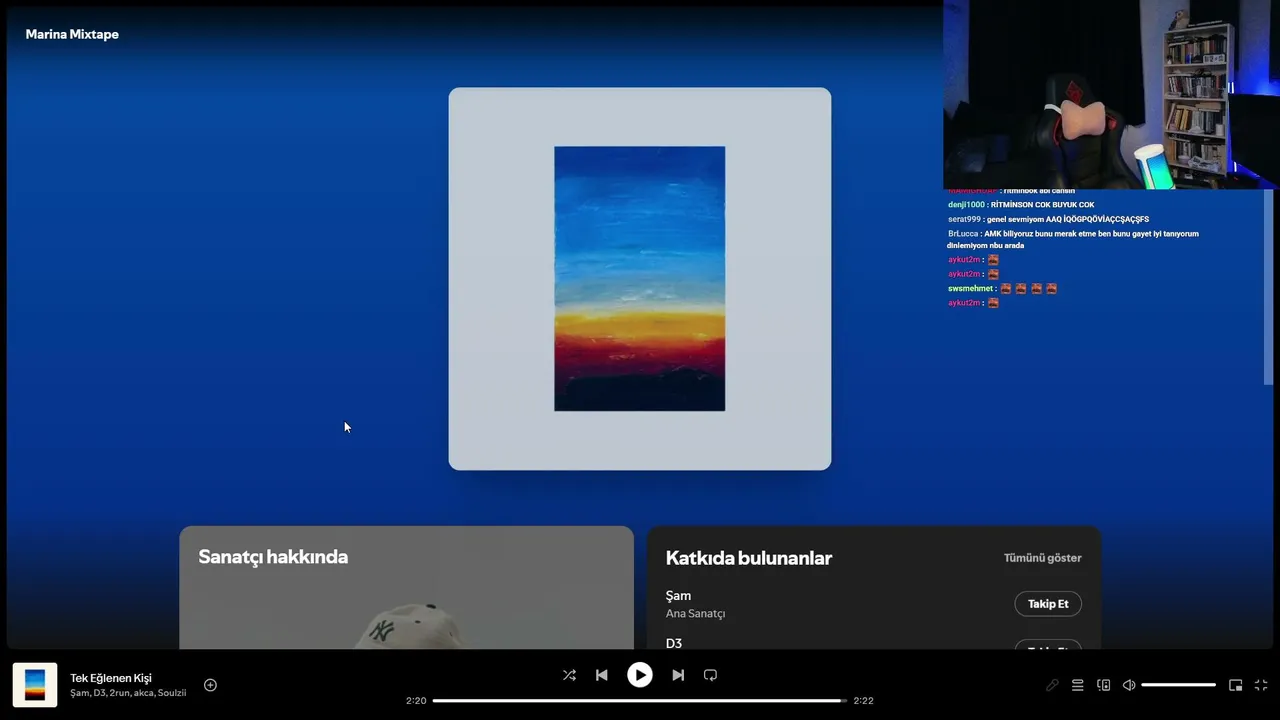Viewport: 1280px width, 720px height.
Task: Open artist 2run in the player bar
Action: click(x=120, y=693)
